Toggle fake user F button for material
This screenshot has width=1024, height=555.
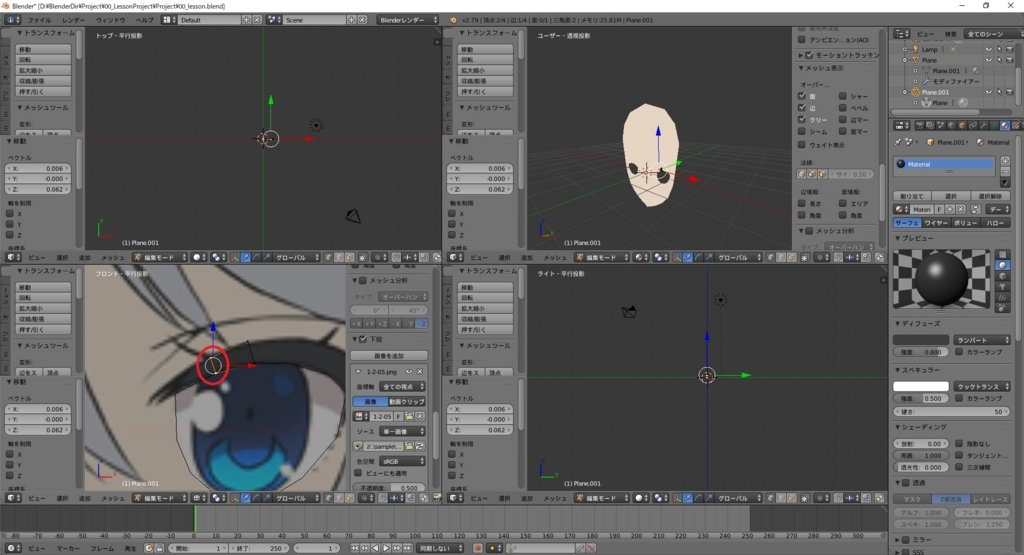click(939, 210)
